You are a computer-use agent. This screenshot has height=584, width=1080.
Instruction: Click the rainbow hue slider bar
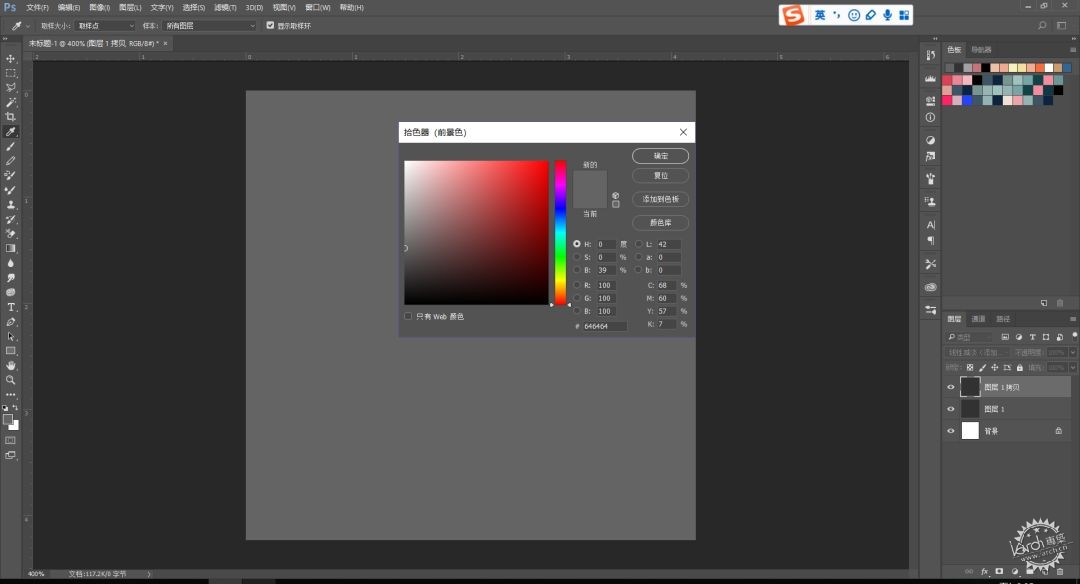(561, 233)
